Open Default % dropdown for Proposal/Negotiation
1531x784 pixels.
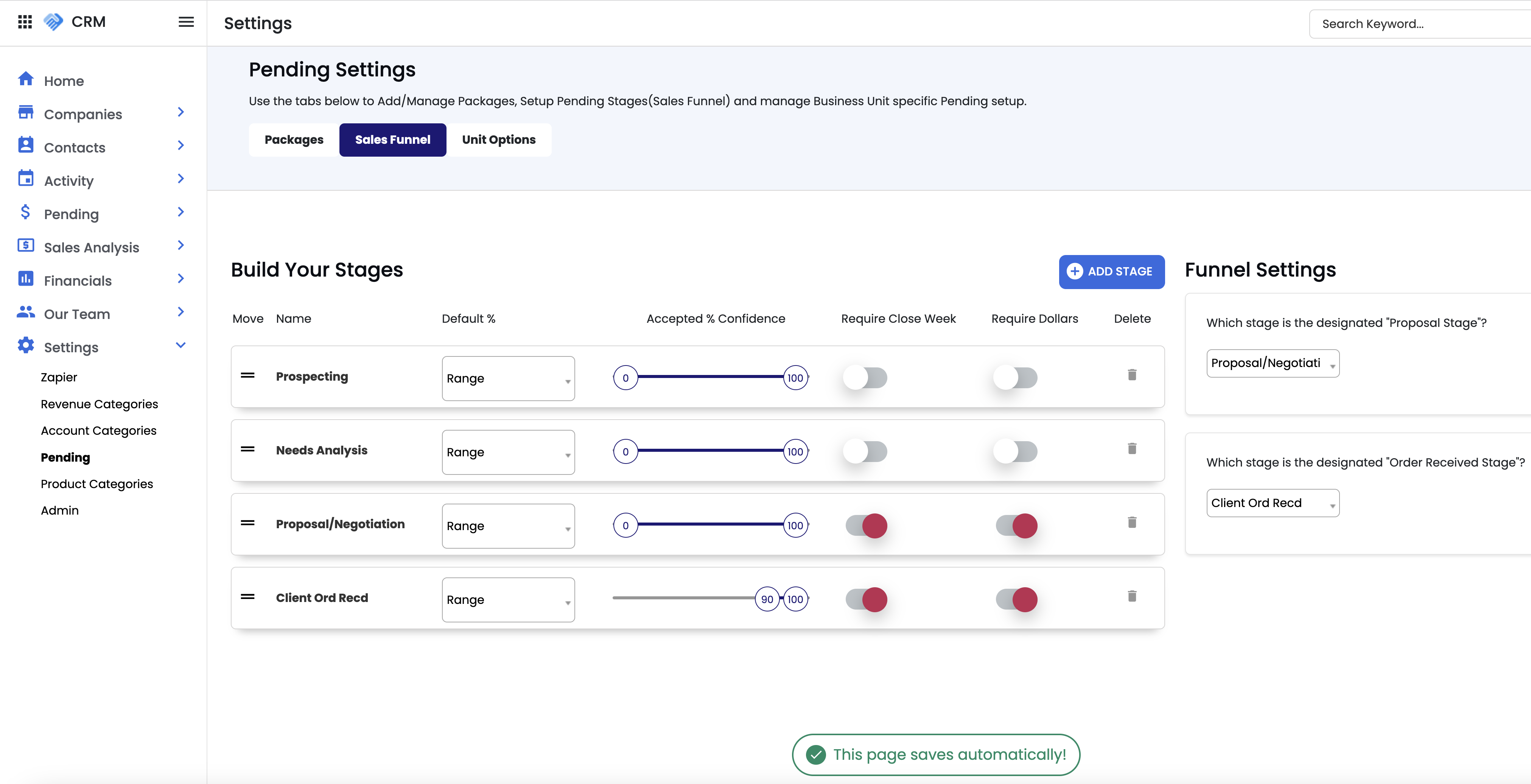coord(508,526)
